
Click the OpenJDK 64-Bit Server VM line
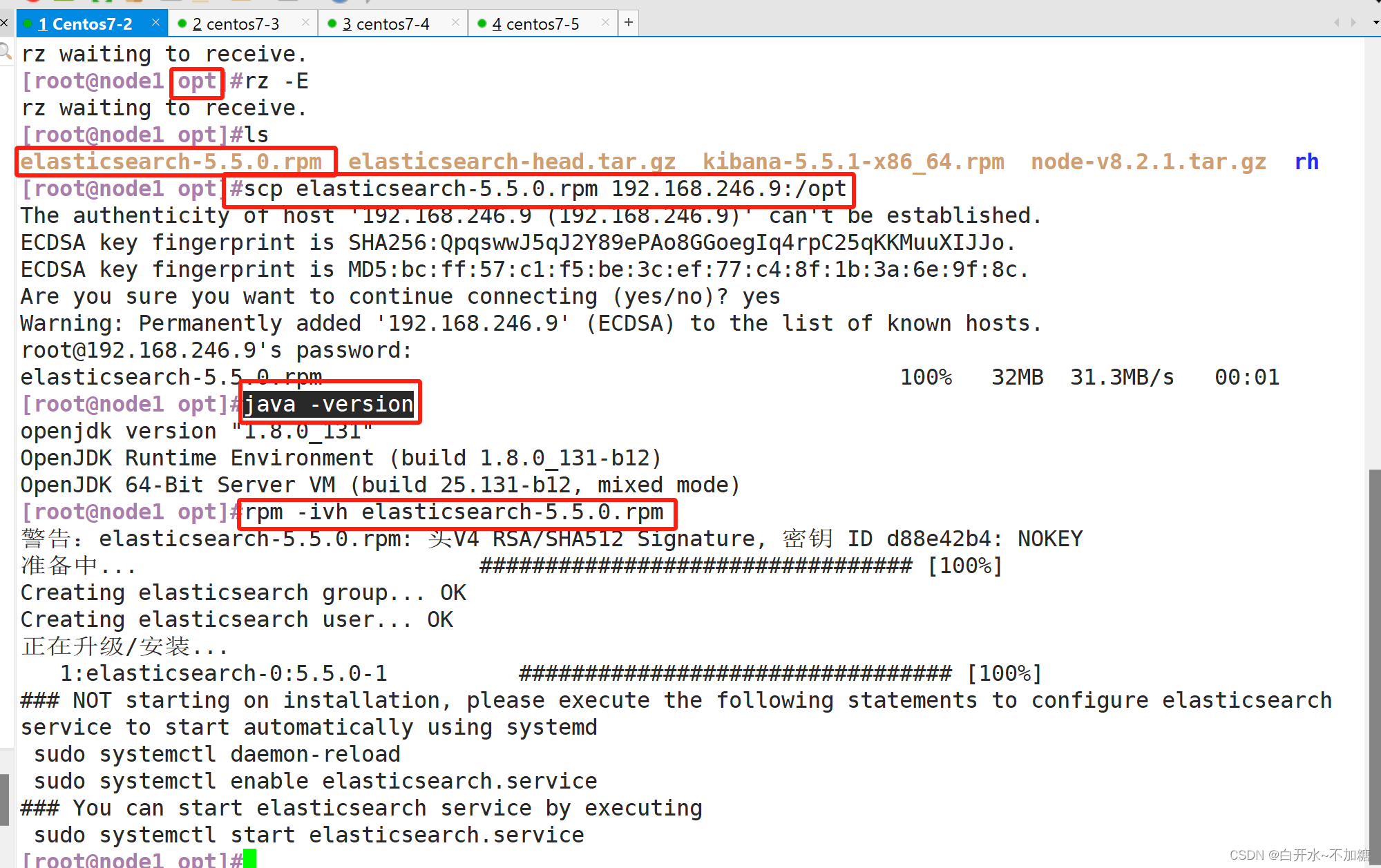[381, 485]
